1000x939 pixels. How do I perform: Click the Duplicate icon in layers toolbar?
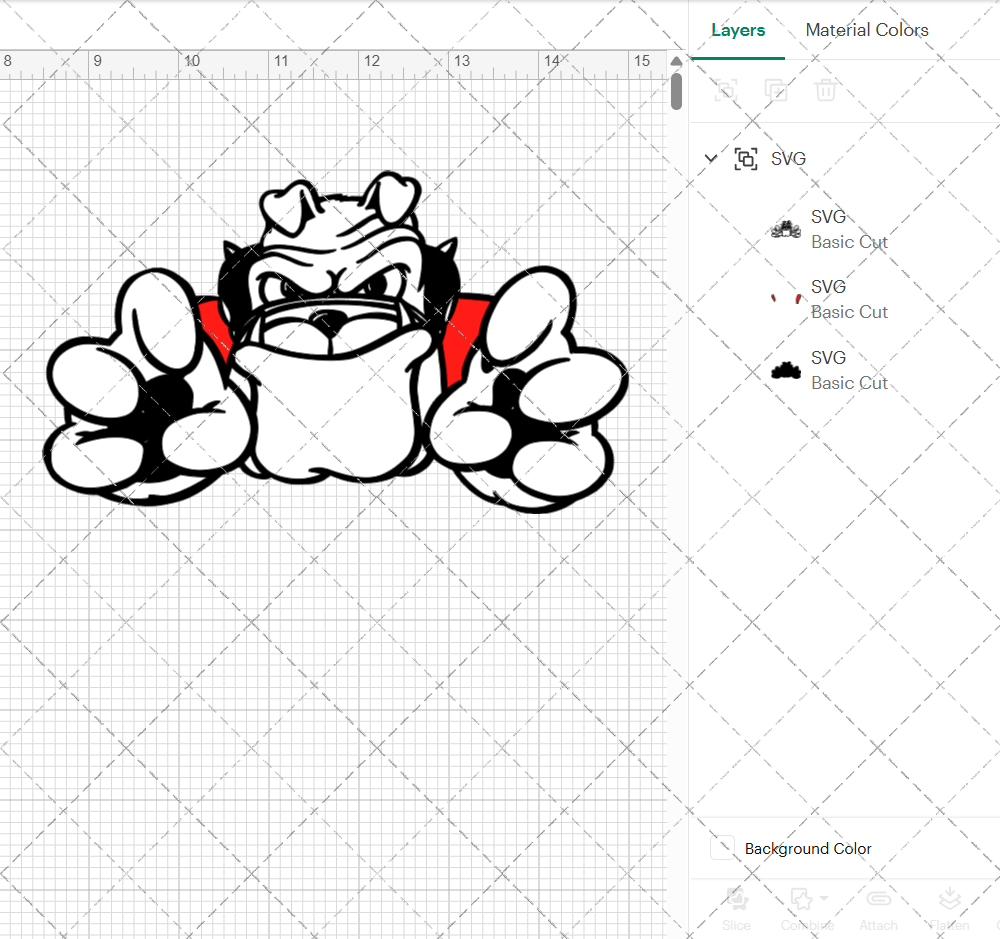(x=776, y=90)
